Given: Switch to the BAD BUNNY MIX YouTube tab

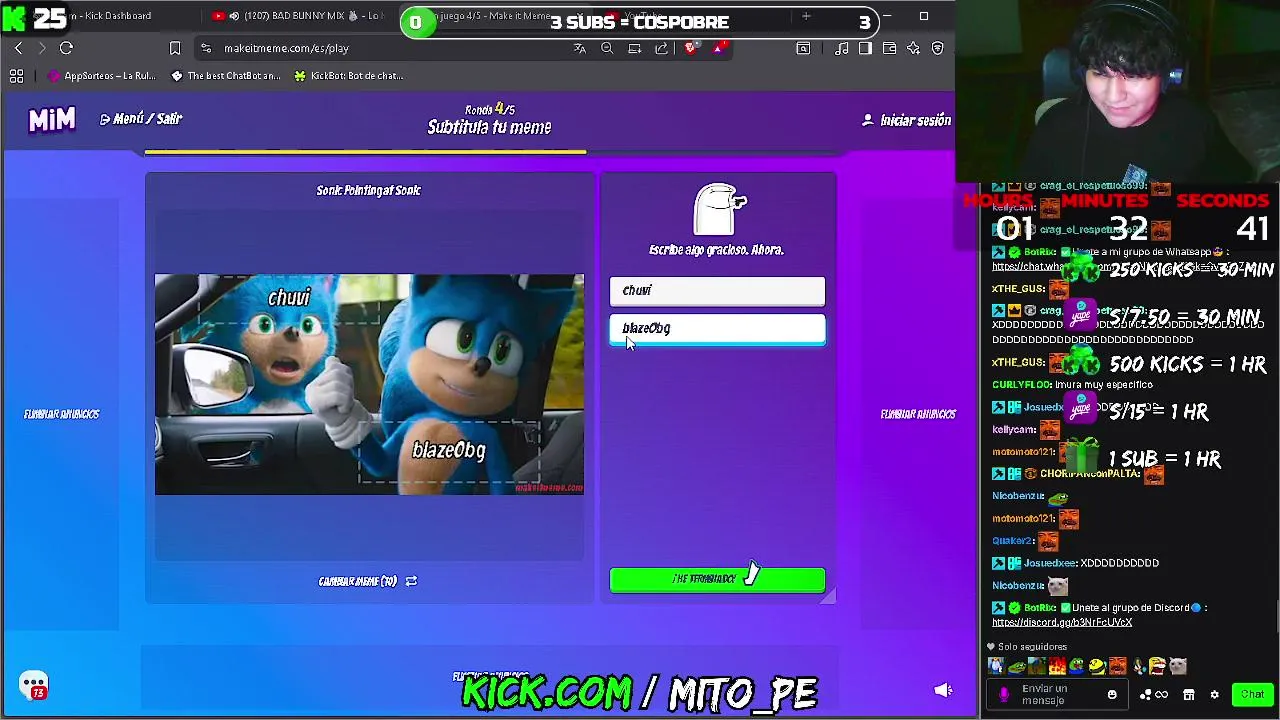Looking at the screenshot, I should [x=300, y=16].
